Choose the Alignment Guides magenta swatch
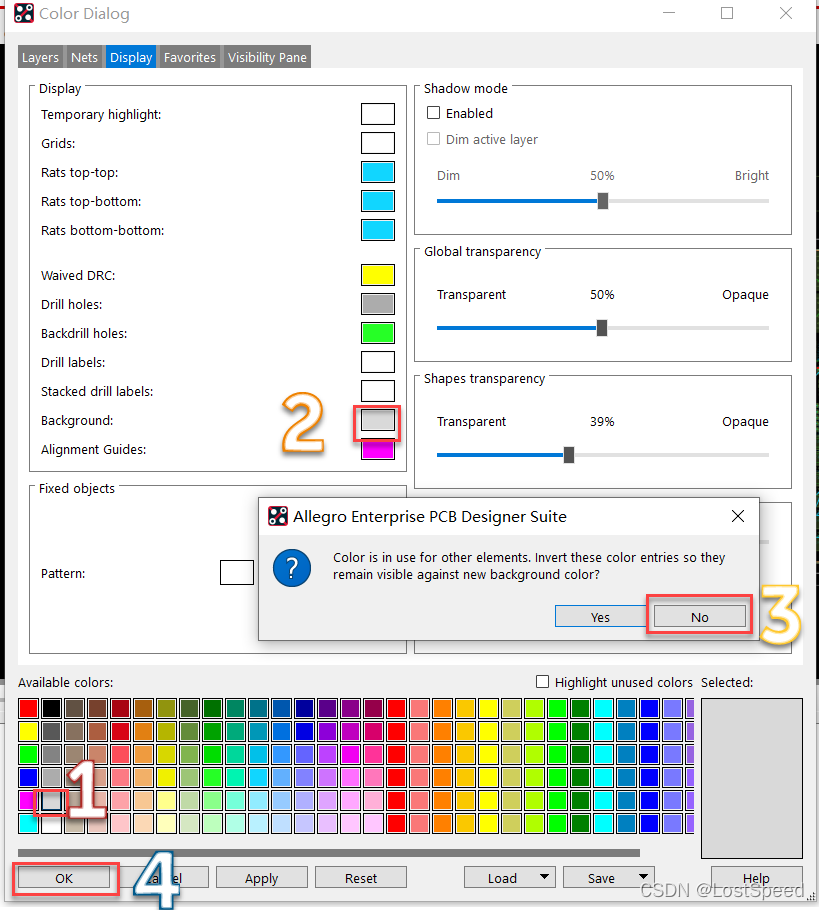 [x=377, y=450]
